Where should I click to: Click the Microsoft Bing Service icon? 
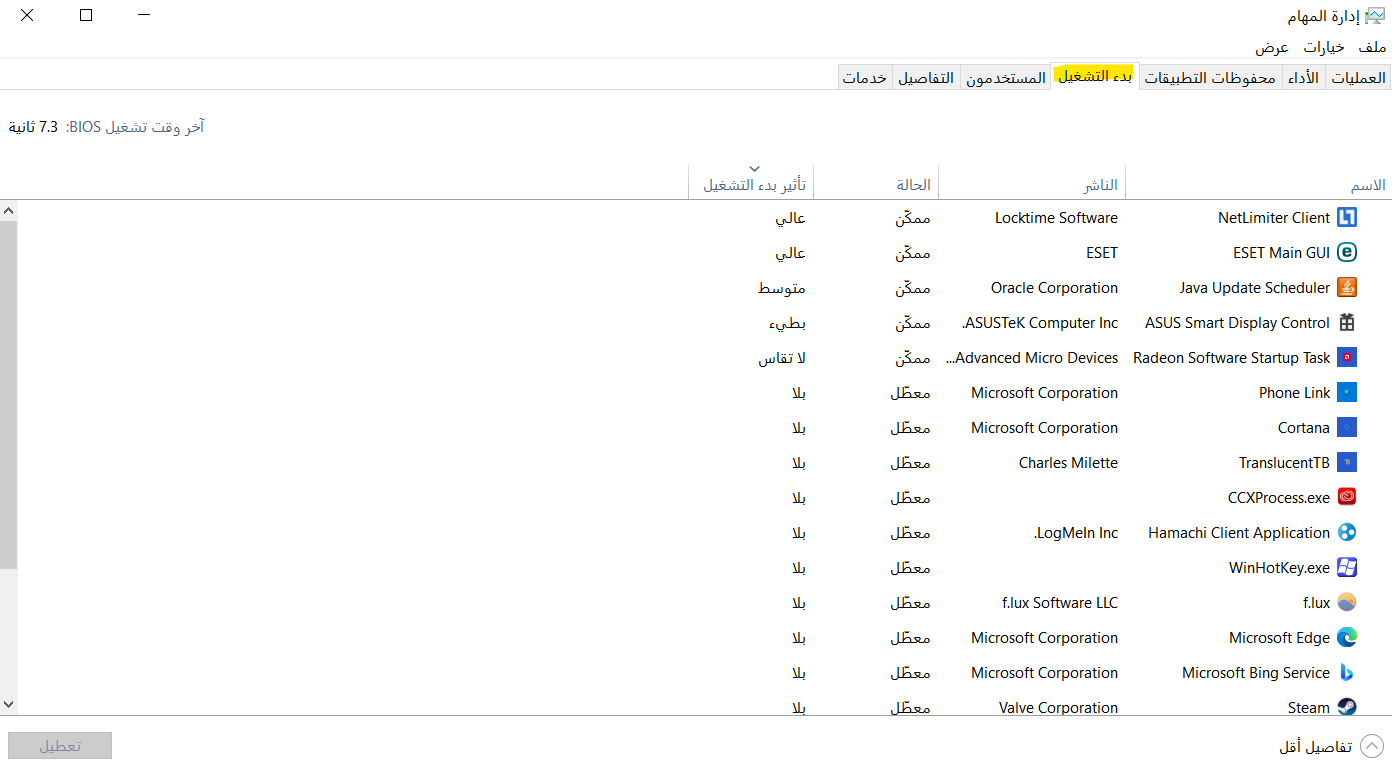[1347, 673]
